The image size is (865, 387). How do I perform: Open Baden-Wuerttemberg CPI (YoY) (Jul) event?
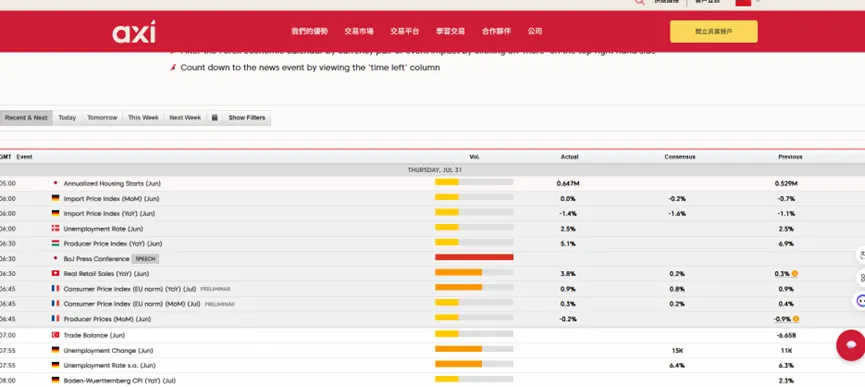(x=120, y=380)
